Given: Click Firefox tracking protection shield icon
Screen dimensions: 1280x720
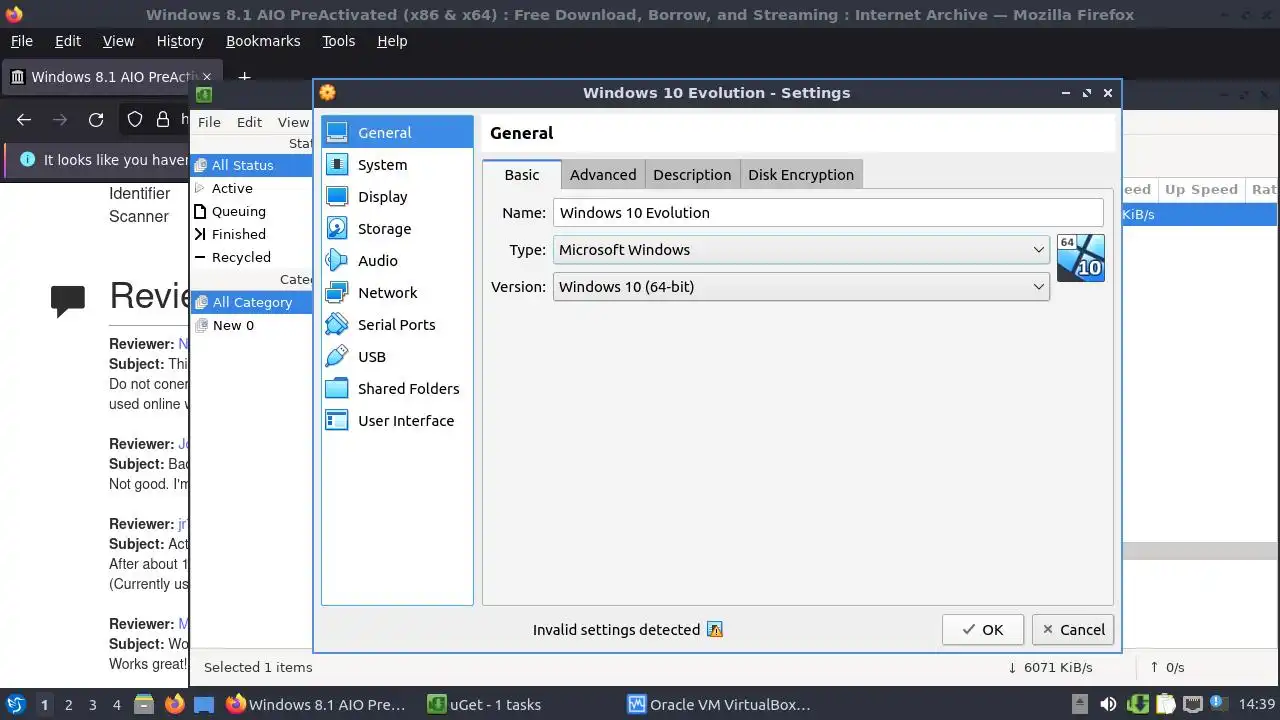Looking at the screenshot, I should 135,119.
